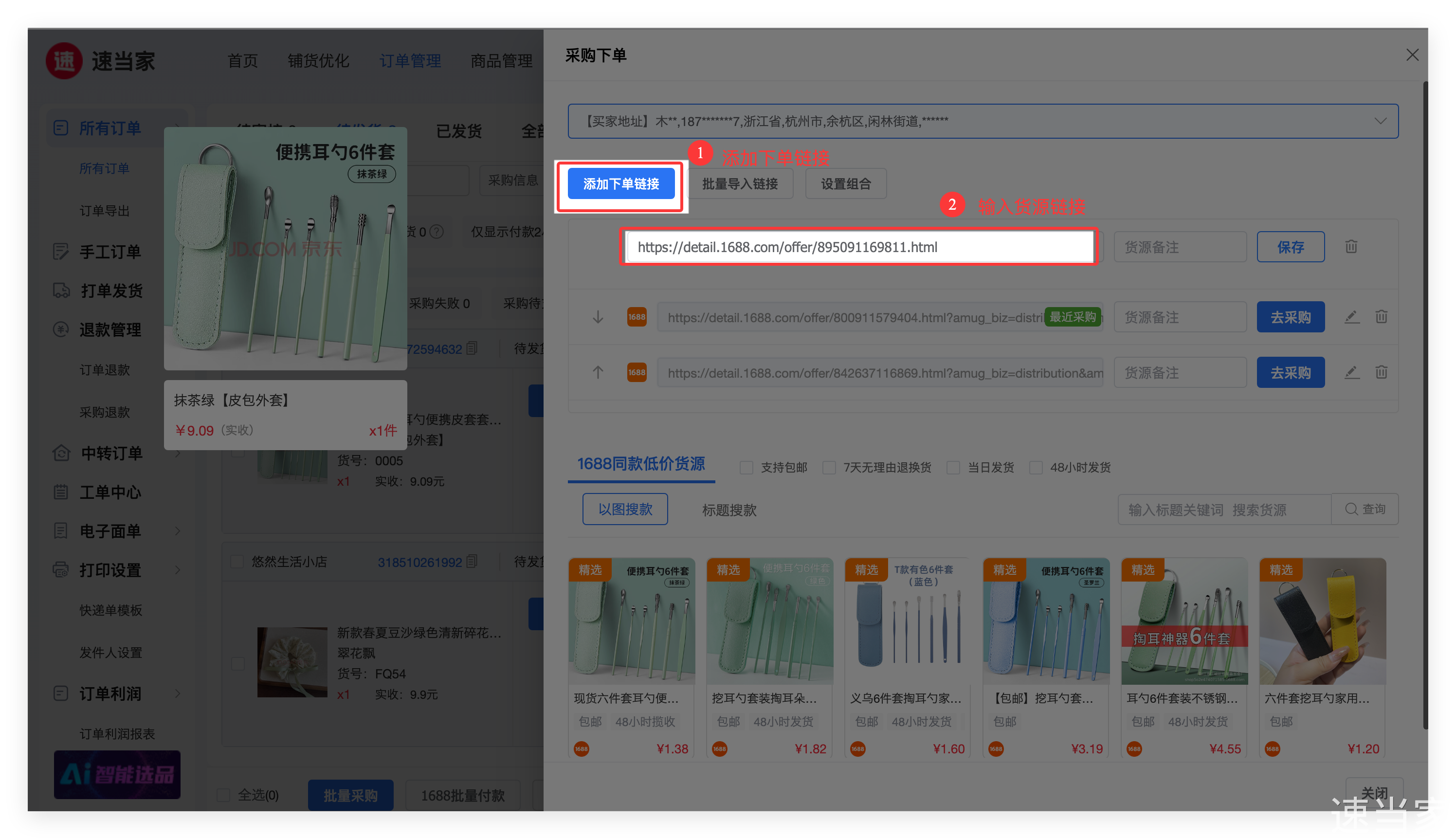The height and width of the screenshot is (839, 1456).
Task: Delete the 842637116869 source link row
Action: click(1381, 372)
